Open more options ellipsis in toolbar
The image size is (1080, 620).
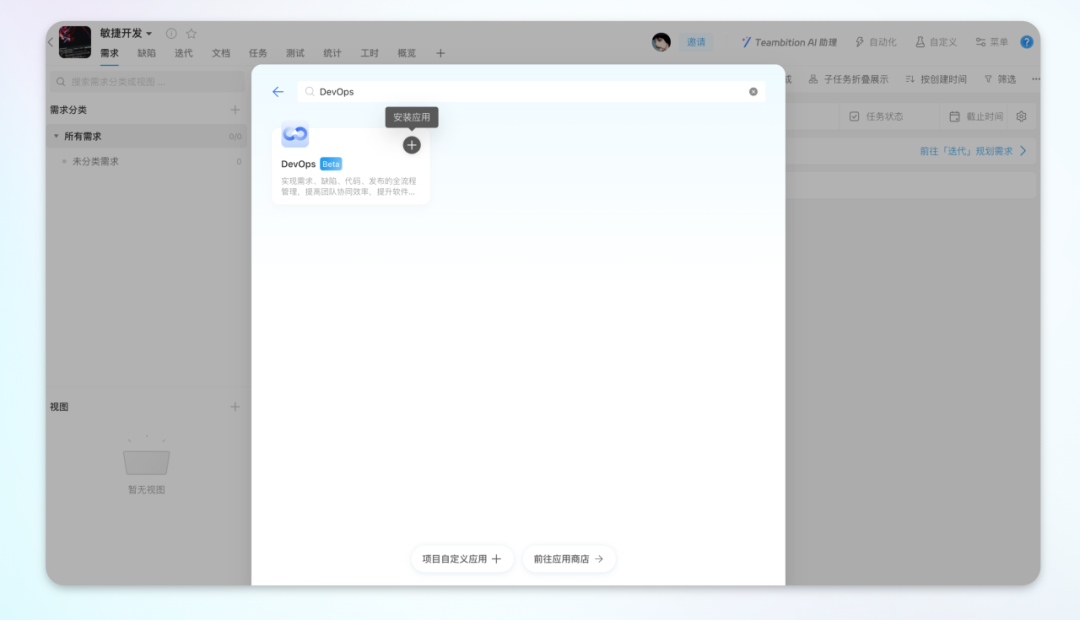[x=1036, y=79]
